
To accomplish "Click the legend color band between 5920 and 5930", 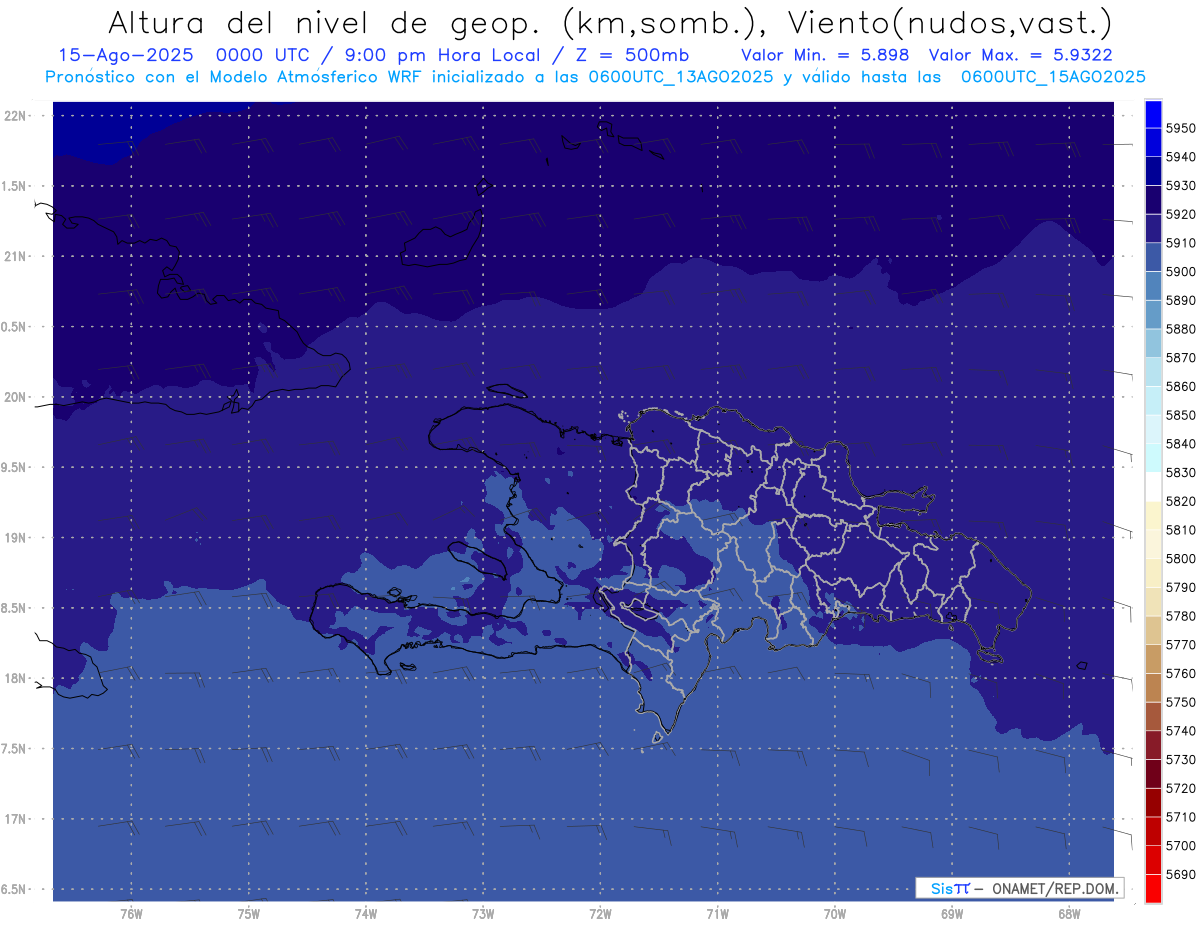I will coord(1153,200).
